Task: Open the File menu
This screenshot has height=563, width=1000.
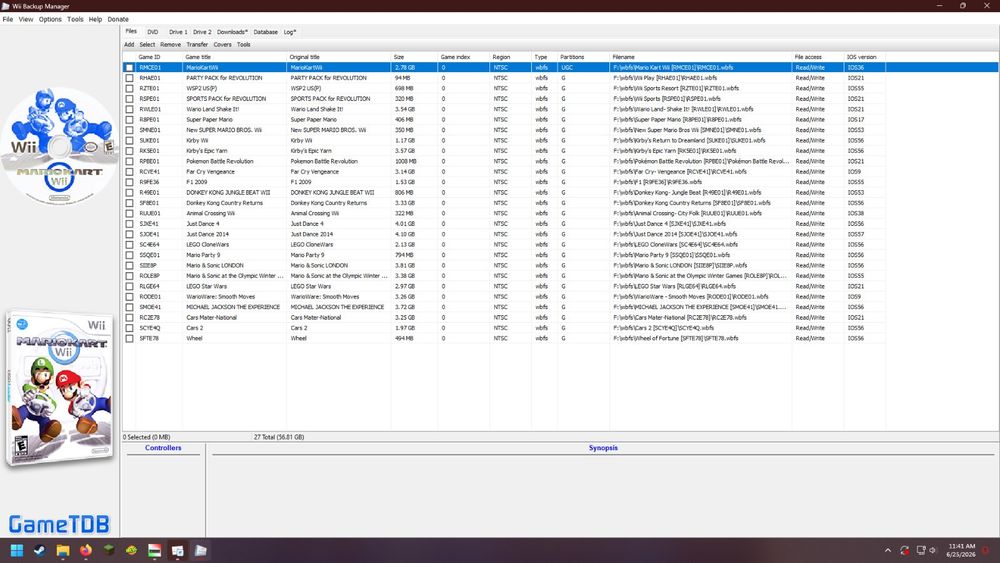Action: (8, 19)
